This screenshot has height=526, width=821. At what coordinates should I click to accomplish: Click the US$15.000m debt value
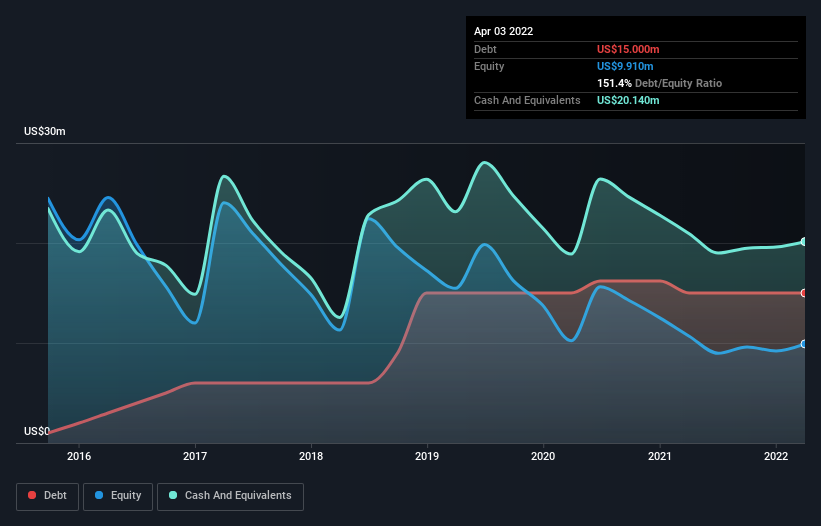[628, 49]
